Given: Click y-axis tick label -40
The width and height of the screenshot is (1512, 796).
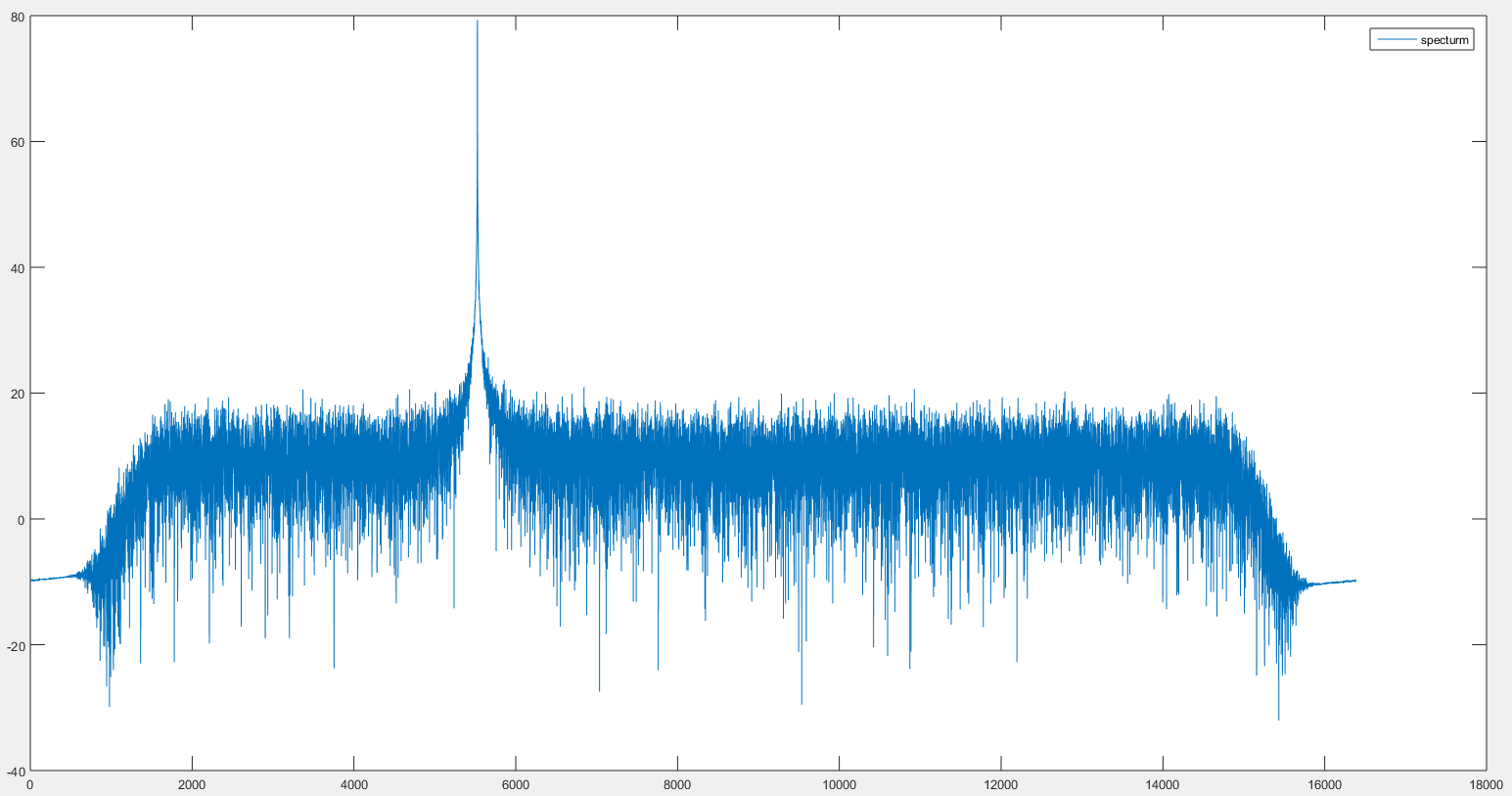Looking at the screenshot, I should point(16,771).
